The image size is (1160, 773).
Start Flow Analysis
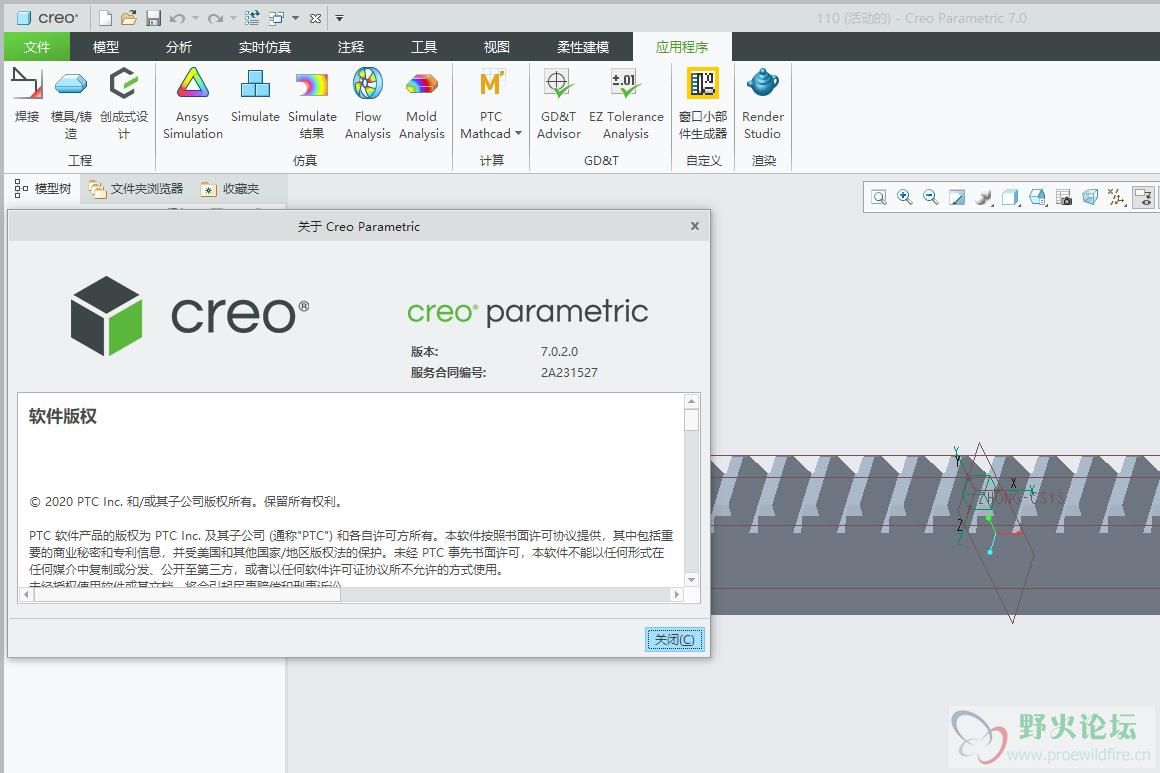click(368, 102)
